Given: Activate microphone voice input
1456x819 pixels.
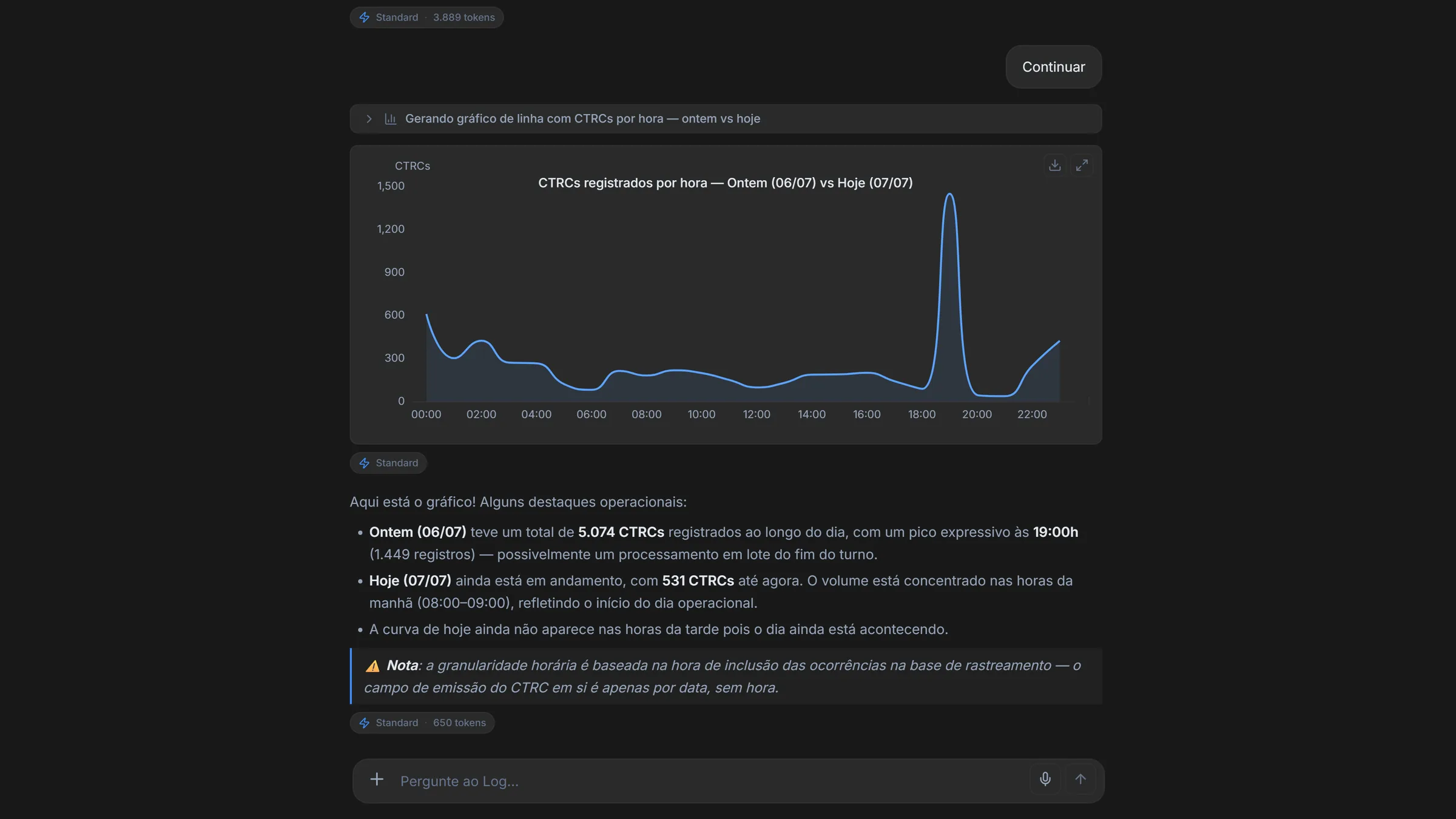Looking at the screenshot, I should click(1045, 779).
